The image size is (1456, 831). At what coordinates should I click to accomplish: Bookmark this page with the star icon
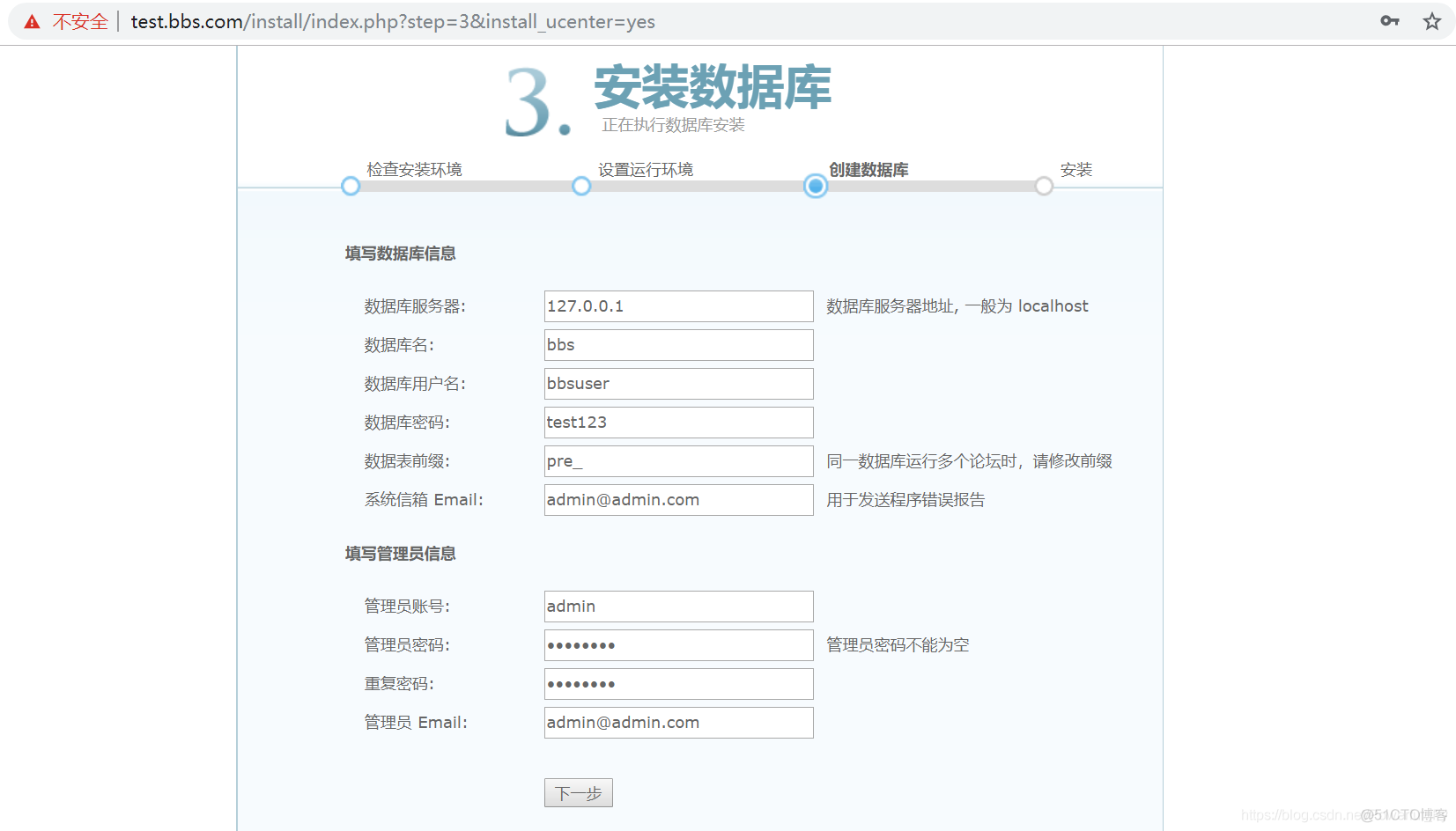[x=1432, y=21]
